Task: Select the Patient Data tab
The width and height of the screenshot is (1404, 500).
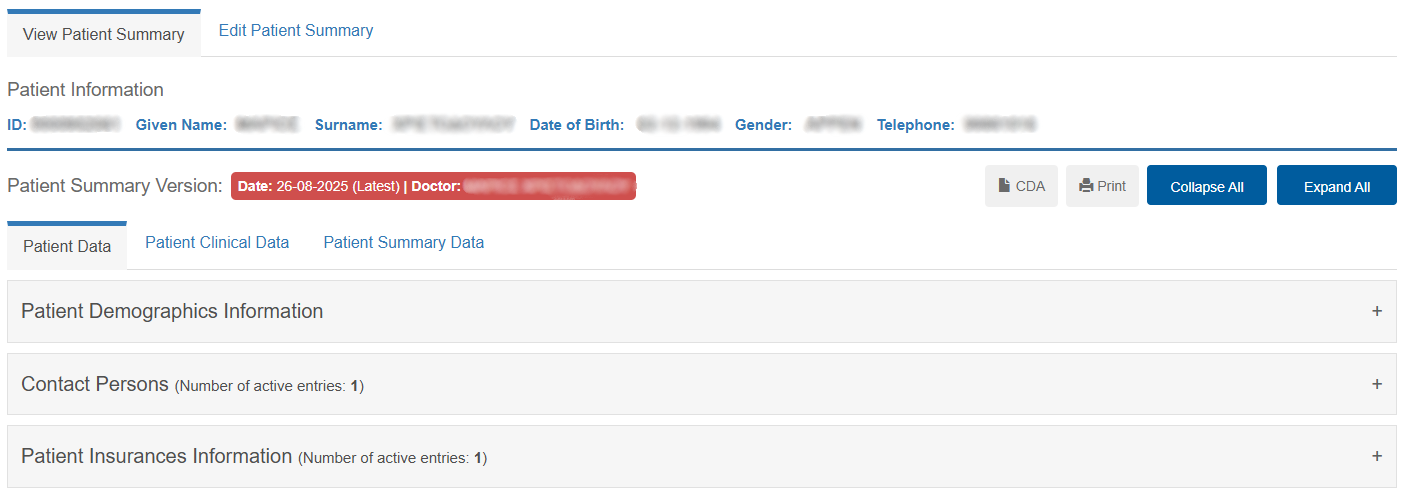Action: [x=67, y=246]
